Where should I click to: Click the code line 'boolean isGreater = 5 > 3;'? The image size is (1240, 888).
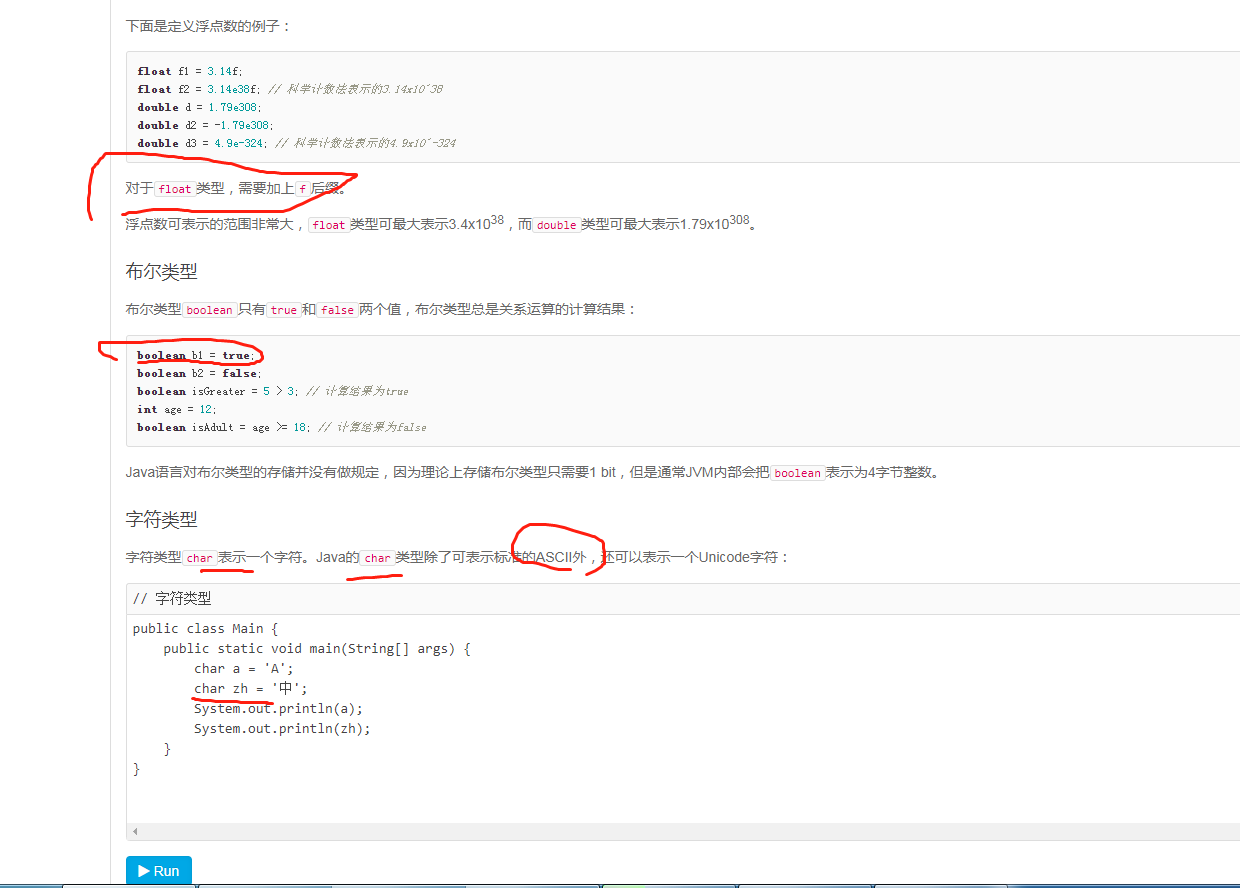click(220, 391)
